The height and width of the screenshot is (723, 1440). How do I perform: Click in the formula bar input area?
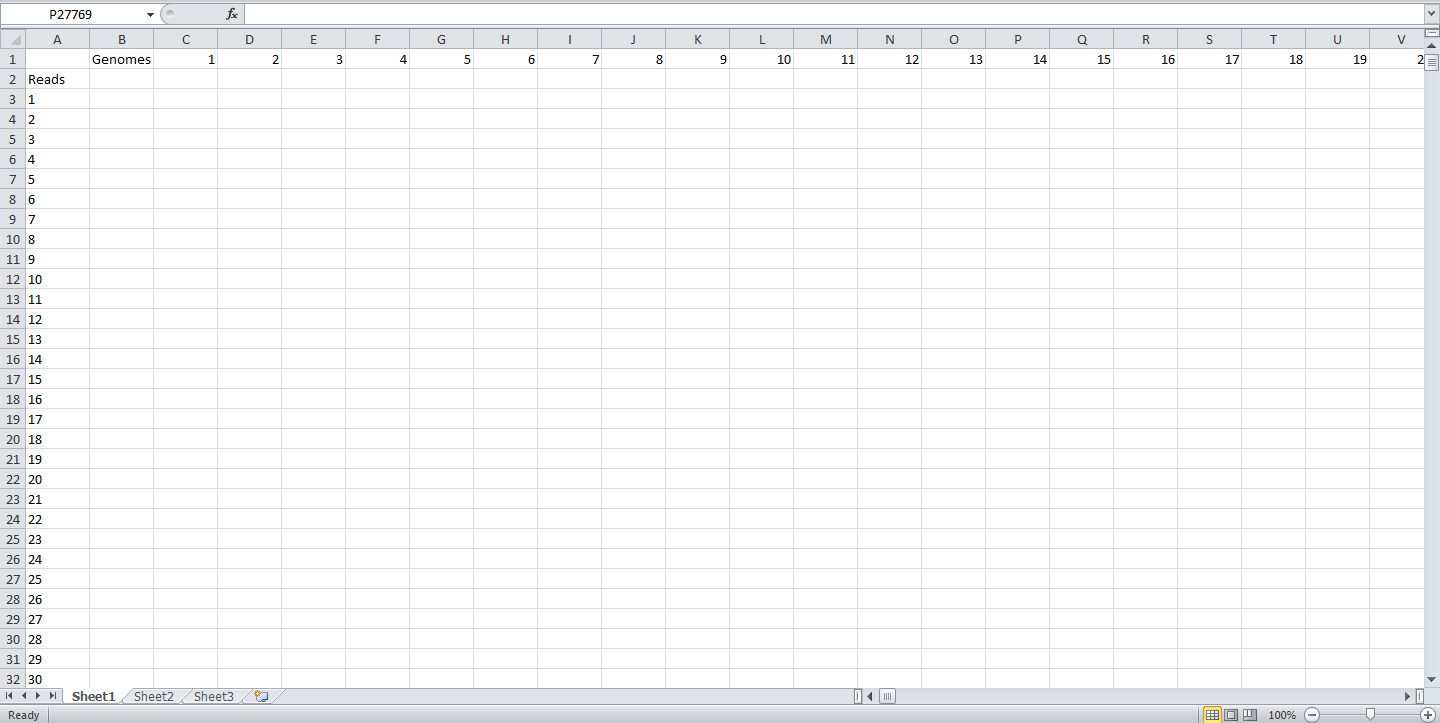pos(833,14)
